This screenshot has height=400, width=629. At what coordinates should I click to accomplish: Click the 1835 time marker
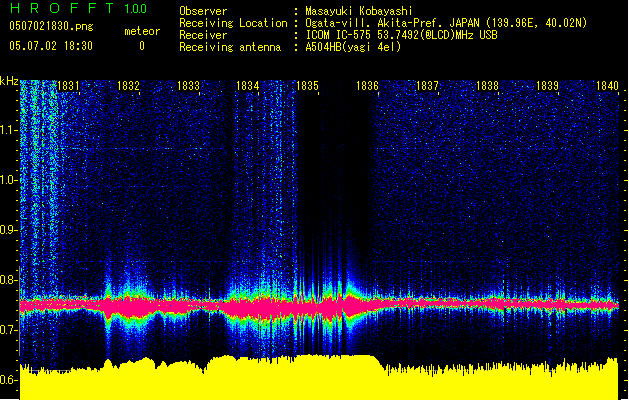click(307, 86)
